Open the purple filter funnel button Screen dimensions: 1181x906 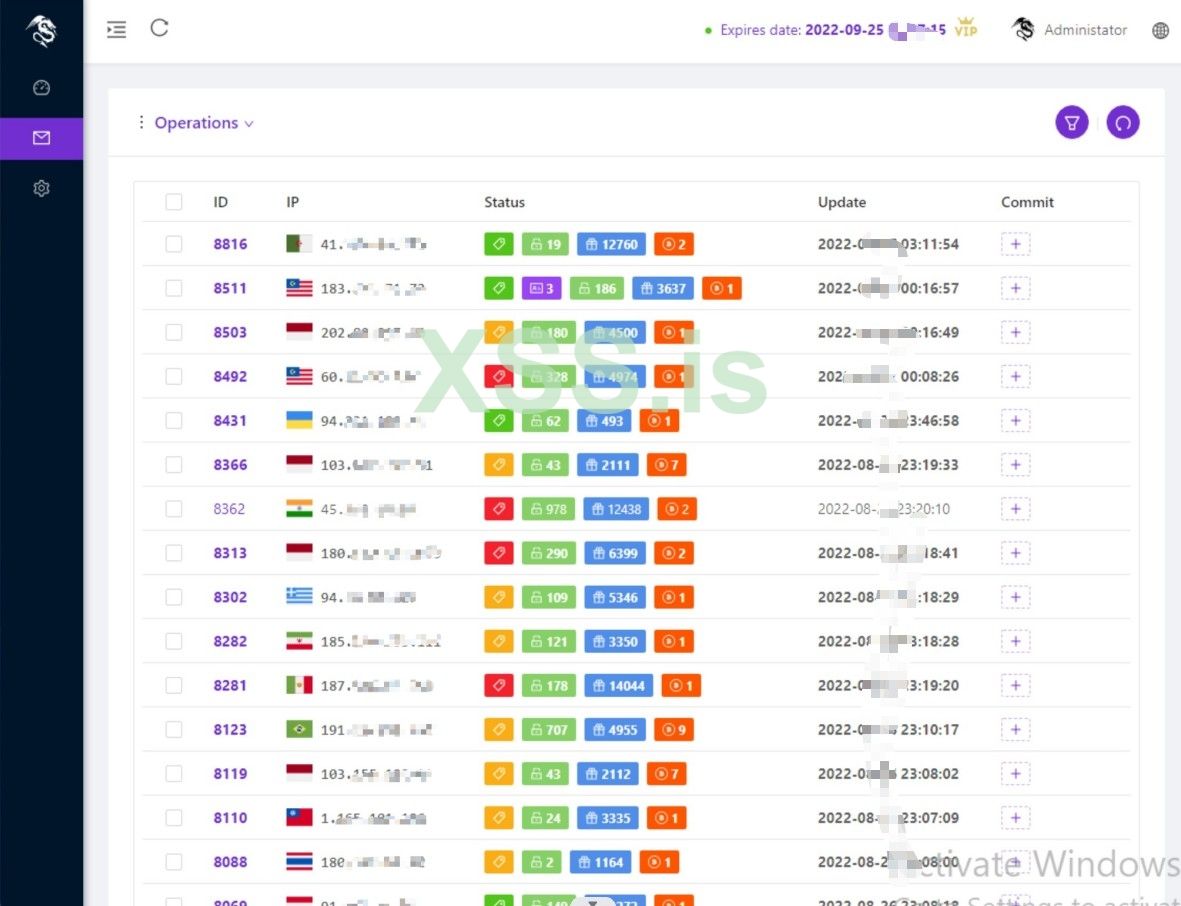click(x=1072, y=123)
